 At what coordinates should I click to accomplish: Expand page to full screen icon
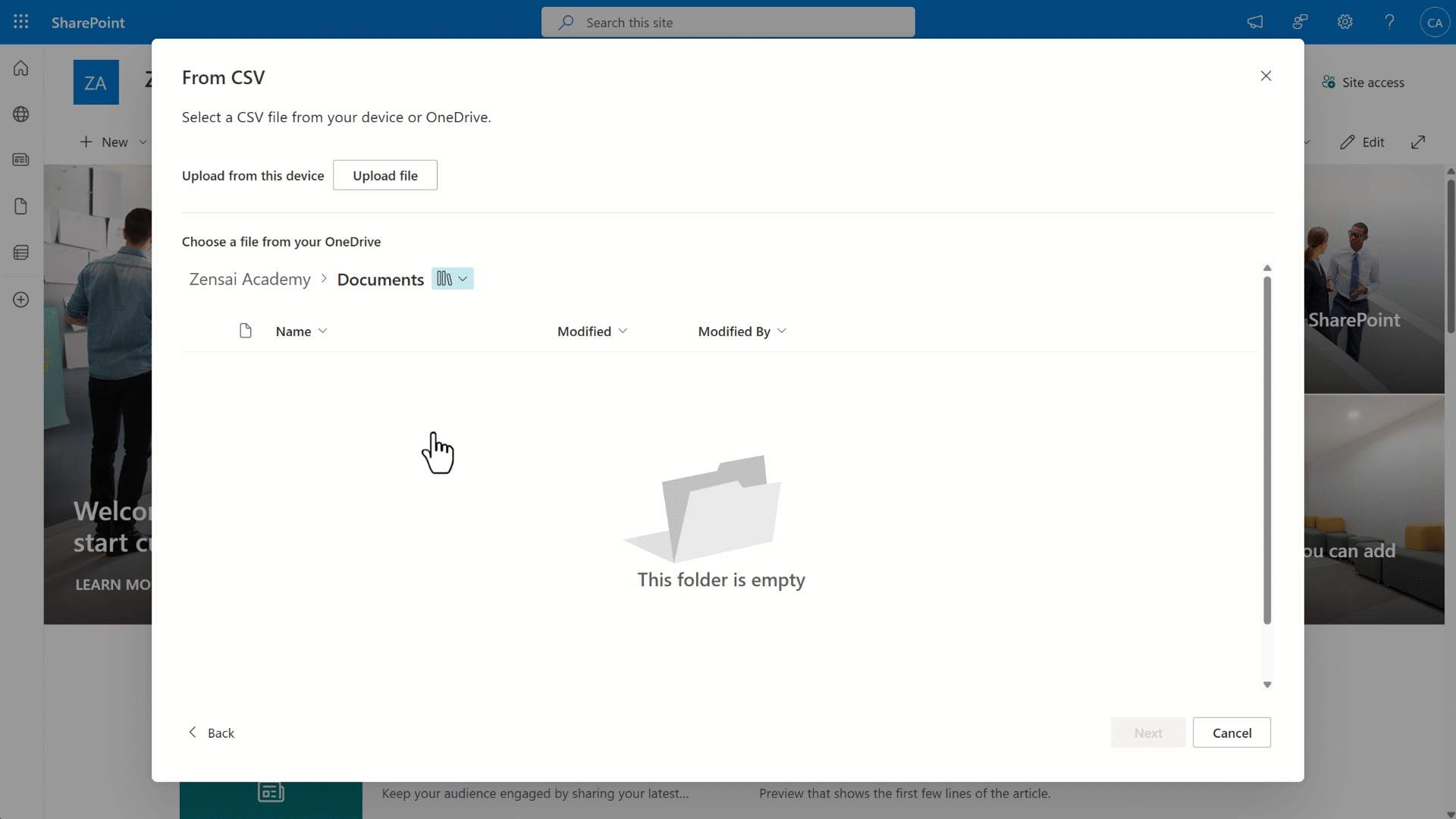[x=1418, y=142]
